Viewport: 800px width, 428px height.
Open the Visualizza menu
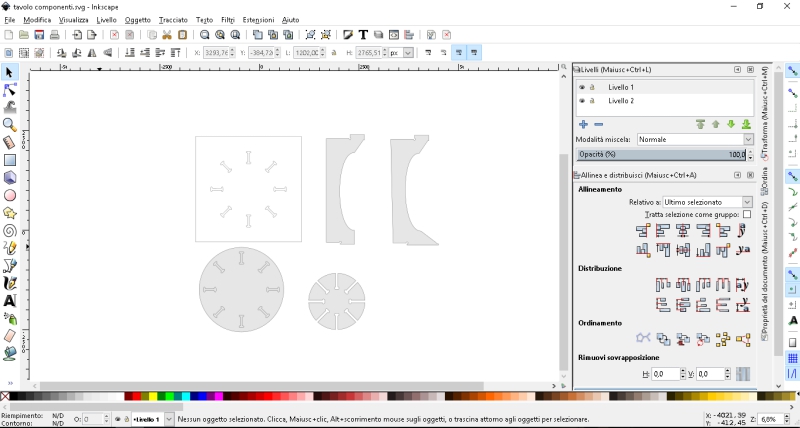pos(73,20)
